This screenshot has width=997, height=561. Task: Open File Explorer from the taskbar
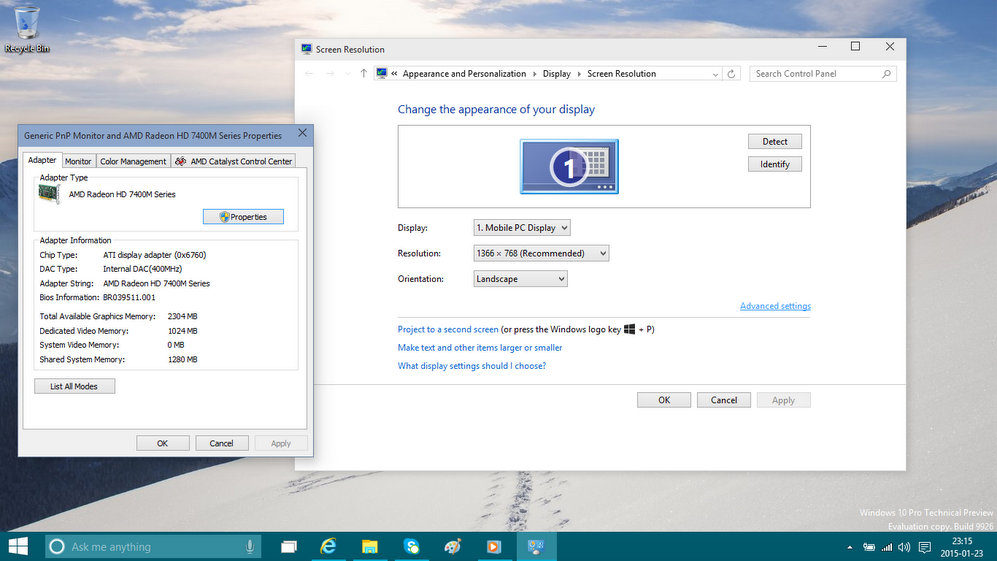coord(369,547)
